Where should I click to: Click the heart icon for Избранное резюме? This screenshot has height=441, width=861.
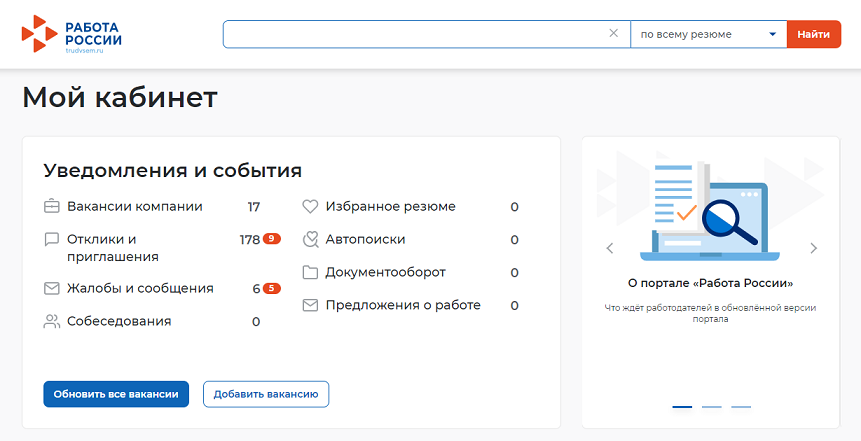tap(310, 207)
